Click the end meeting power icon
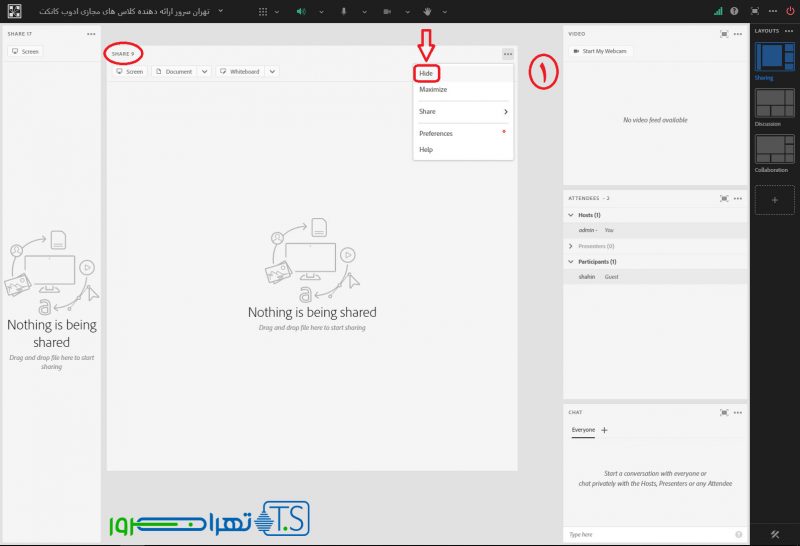 pyautogui.click(x=790, y=11)
